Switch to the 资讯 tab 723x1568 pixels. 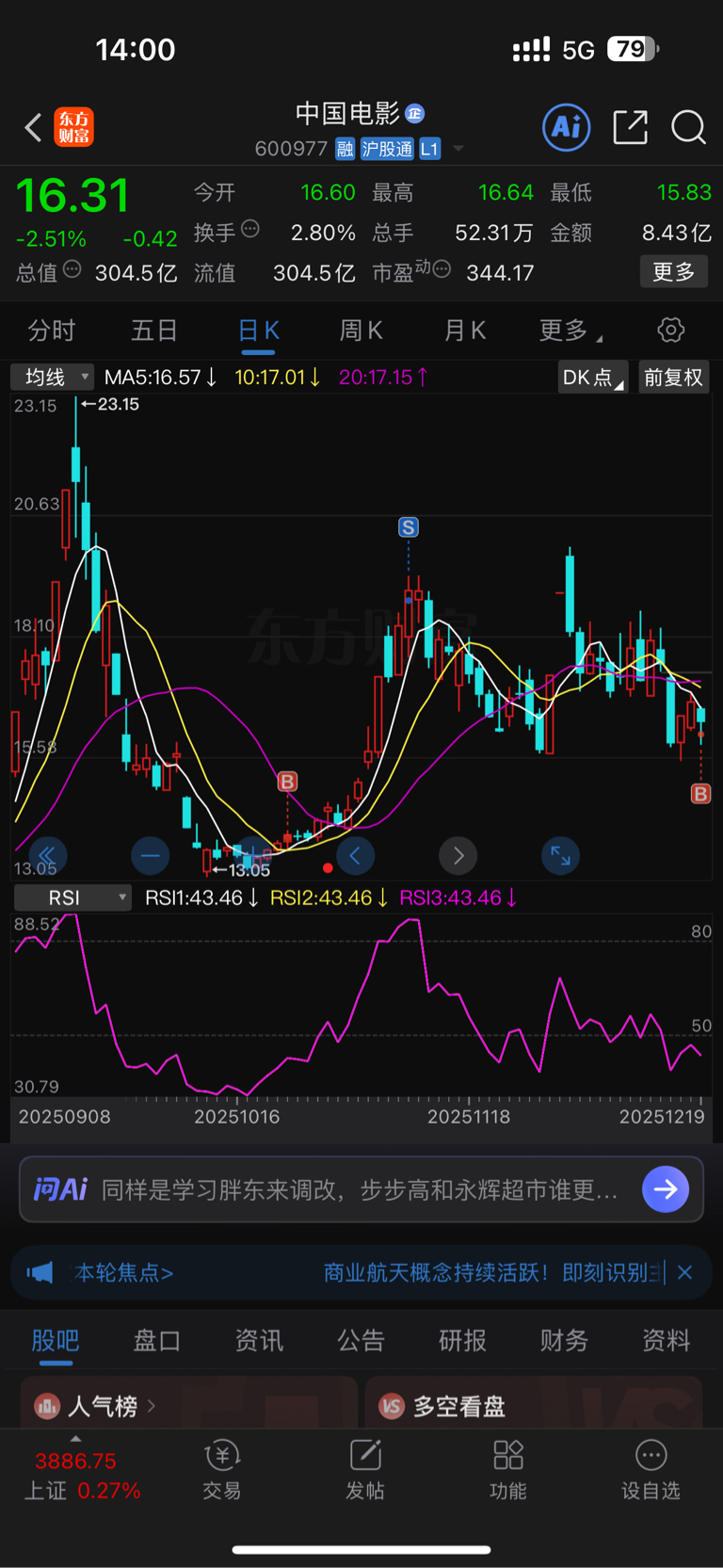(x=259, y=1340)
